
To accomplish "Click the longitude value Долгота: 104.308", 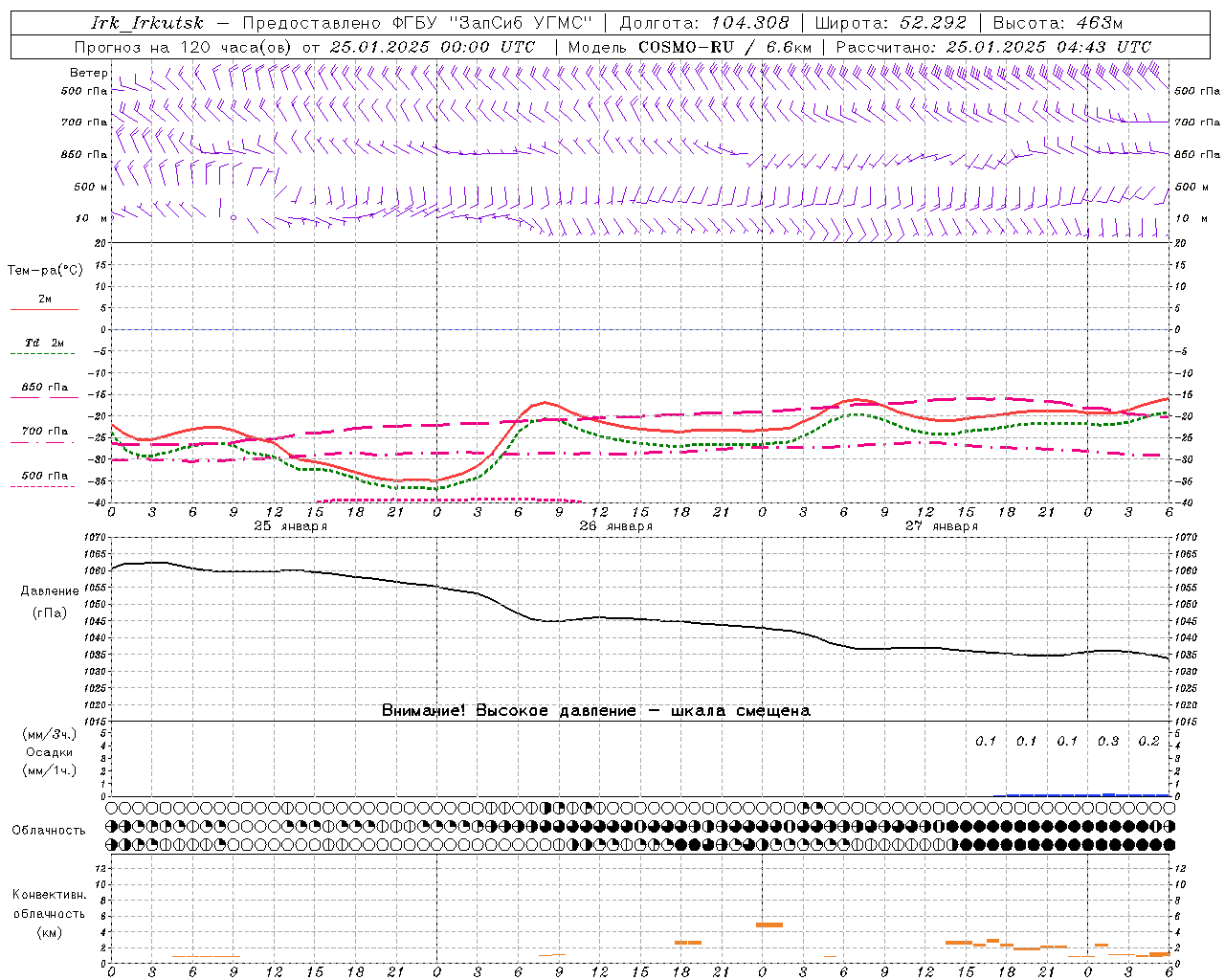I will pyautogui.click(x=704, y=23).
